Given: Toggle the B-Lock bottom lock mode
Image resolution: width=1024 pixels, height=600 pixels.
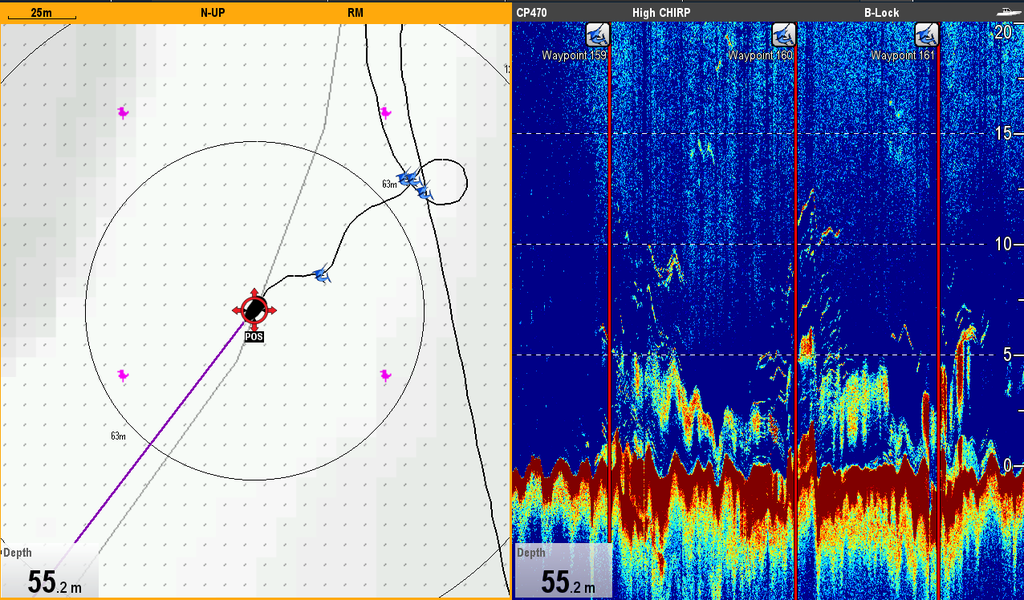Looking at the screenshot, I should coord(881,12).
